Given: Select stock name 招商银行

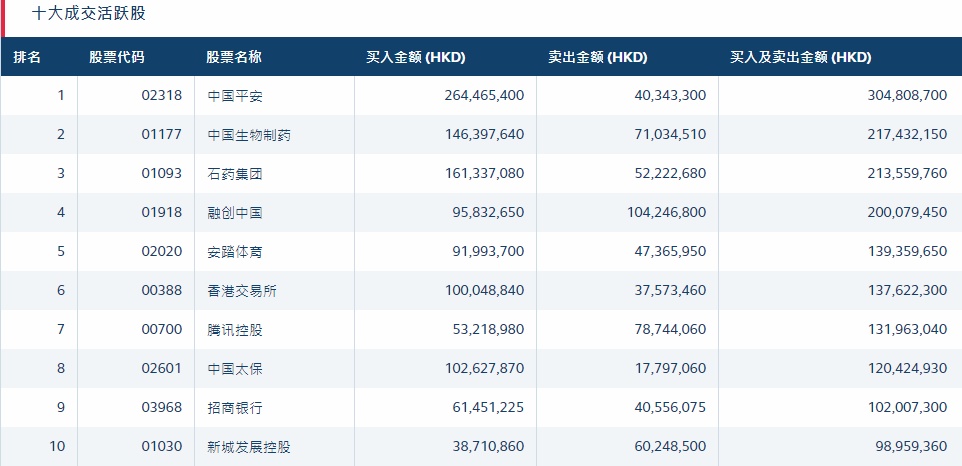Looking at the screenshot, I should pos(234,408).
